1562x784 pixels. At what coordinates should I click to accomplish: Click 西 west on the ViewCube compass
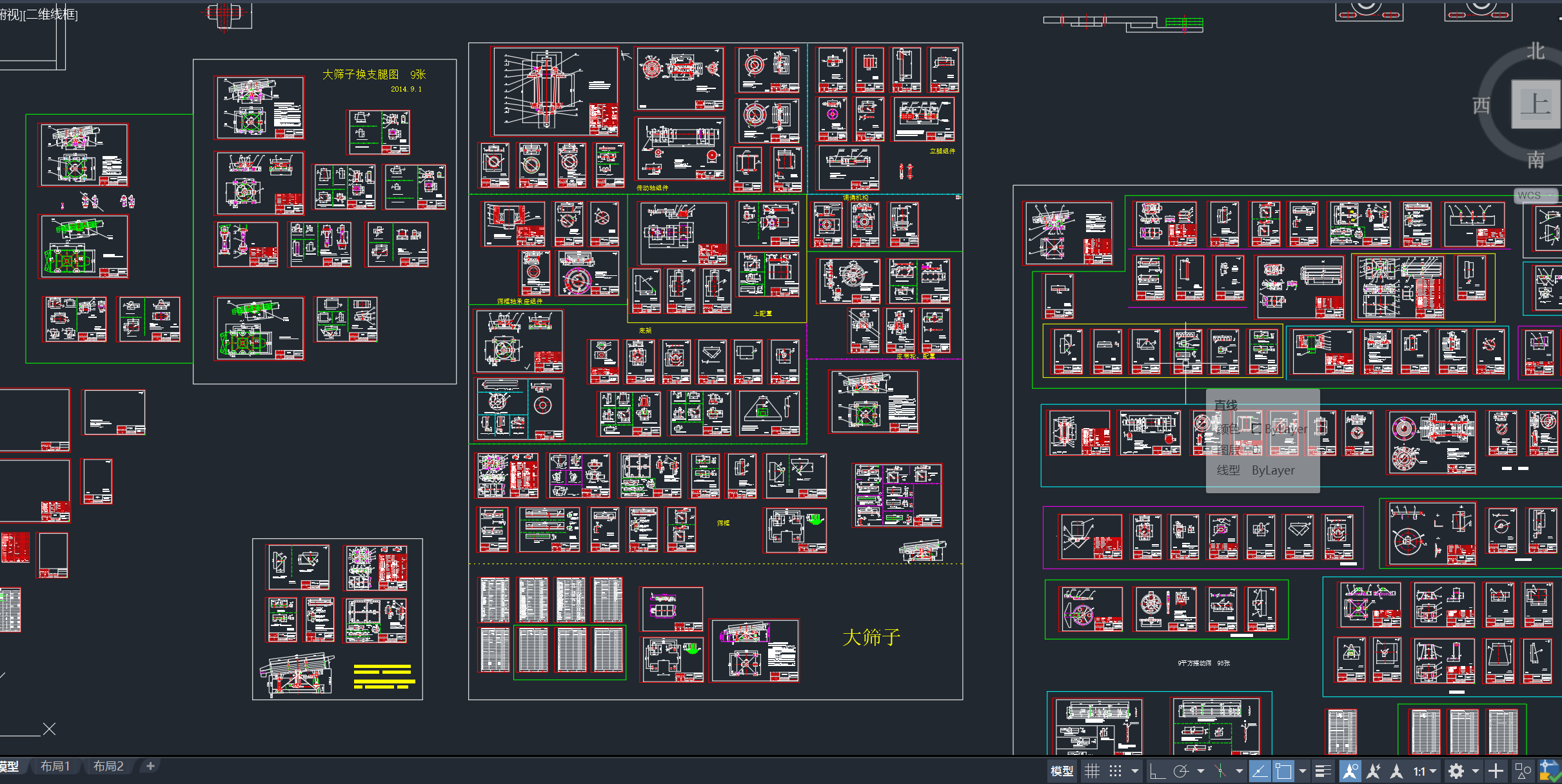(x=1481, y=105)
